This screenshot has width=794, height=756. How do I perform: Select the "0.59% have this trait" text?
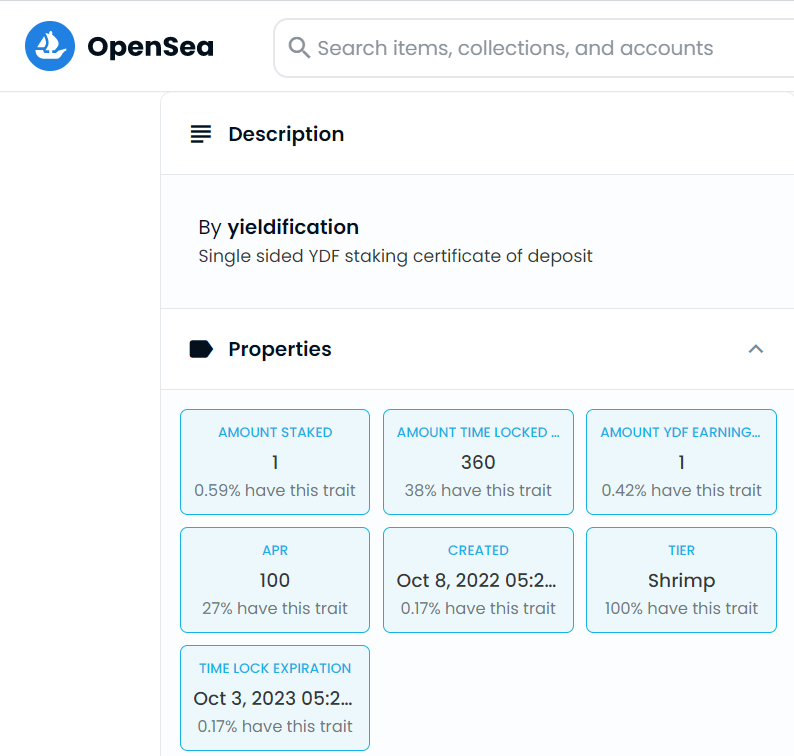[x=275, y=490]
